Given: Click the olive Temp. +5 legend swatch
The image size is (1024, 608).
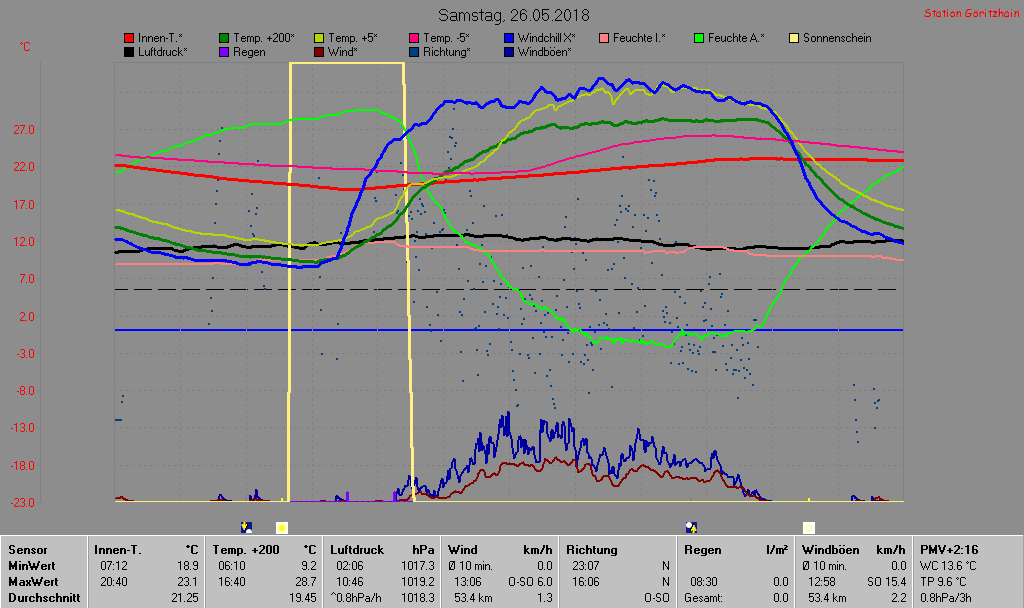Looking at the screenshot, I should coord(319,38).
